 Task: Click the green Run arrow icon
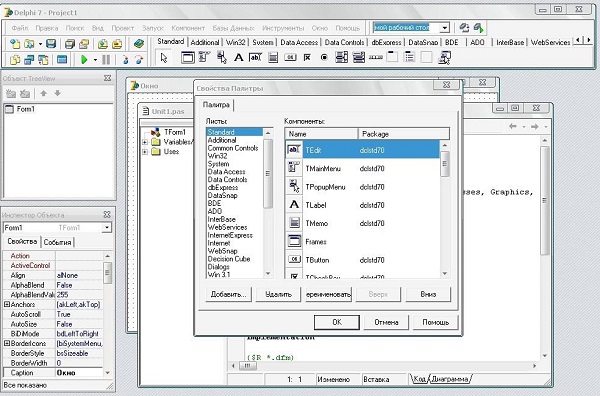click(85, 59)
